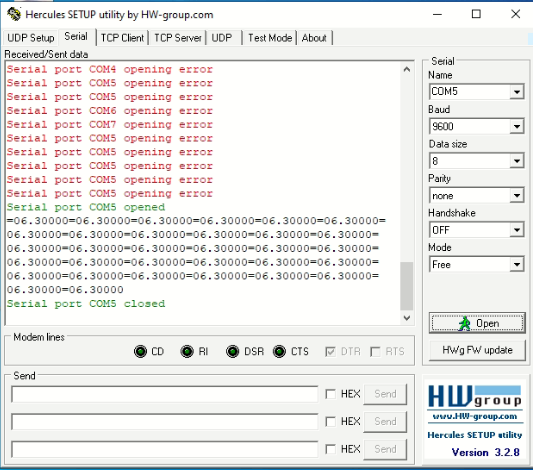Open the Data size dropdown showing 8
The width and height of the screenshot is (533, 470).
[x=517, y=161]
